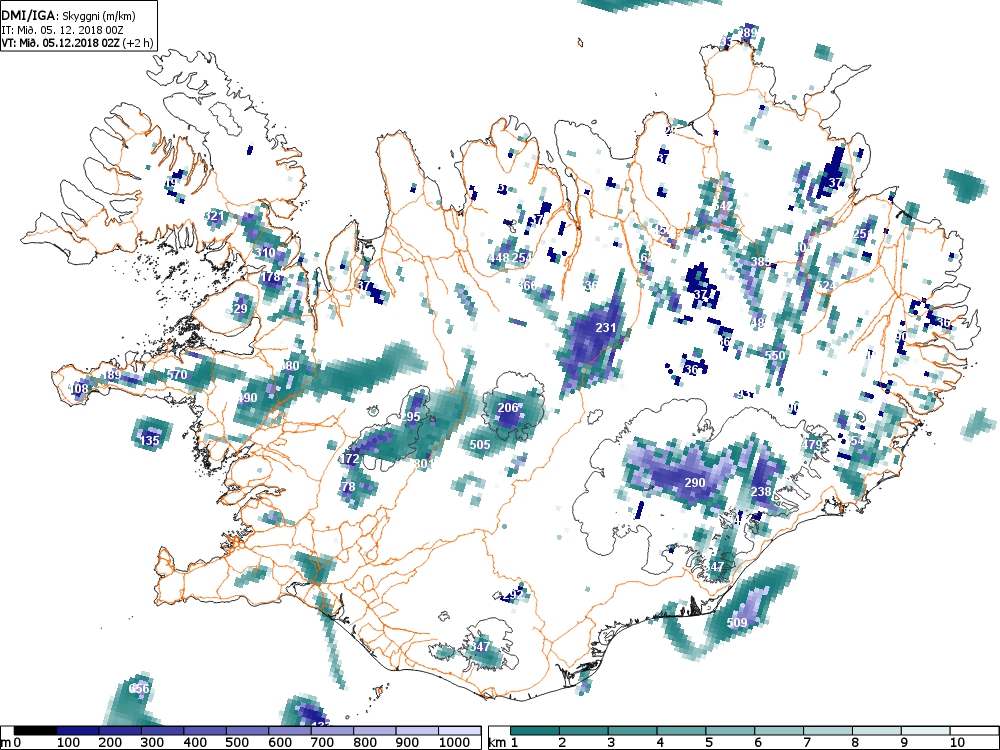Viewport: 1000px width, 750px height.
Task: Click the 505 value on the map
Action: point(480,445)
